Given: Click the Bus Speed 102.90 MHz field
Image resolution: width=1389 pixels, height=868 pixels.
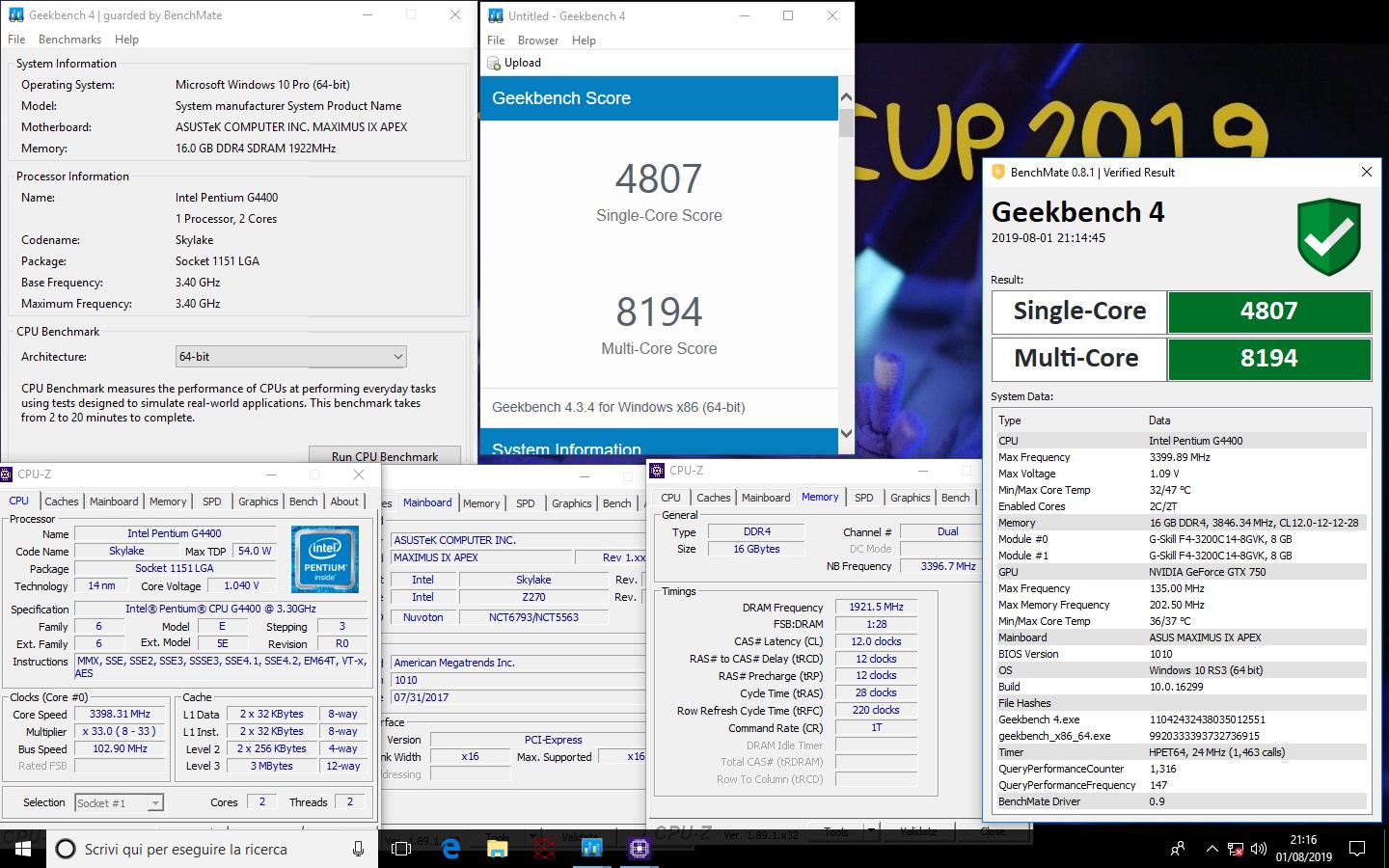Looking at the screenshot, I should tap(120, 749).
